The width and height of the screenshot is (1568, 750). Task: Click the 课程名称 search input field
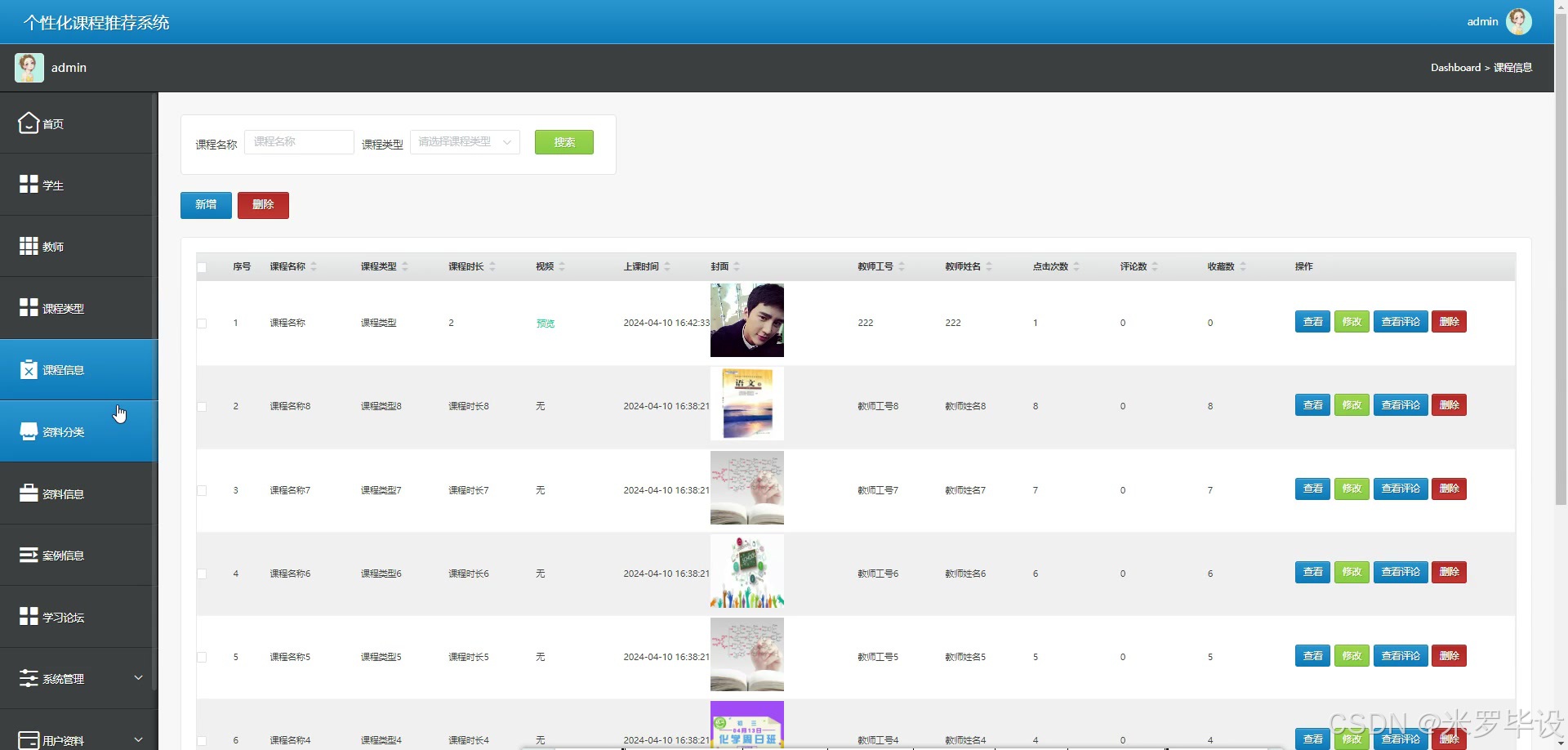[299, 142]
